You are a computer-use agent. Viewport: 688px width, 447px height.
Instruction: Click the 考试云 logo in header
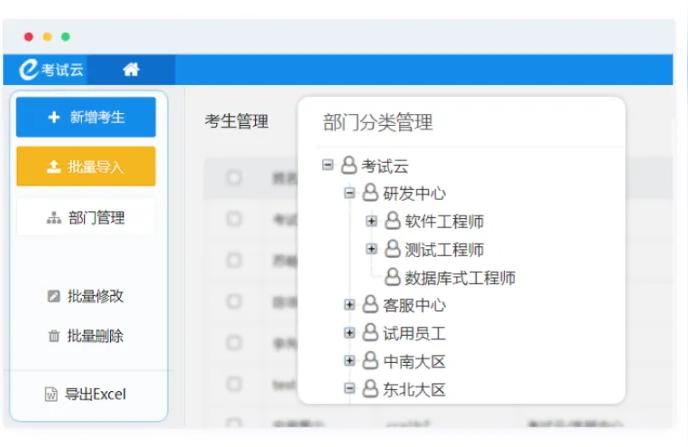pos(51,70)
